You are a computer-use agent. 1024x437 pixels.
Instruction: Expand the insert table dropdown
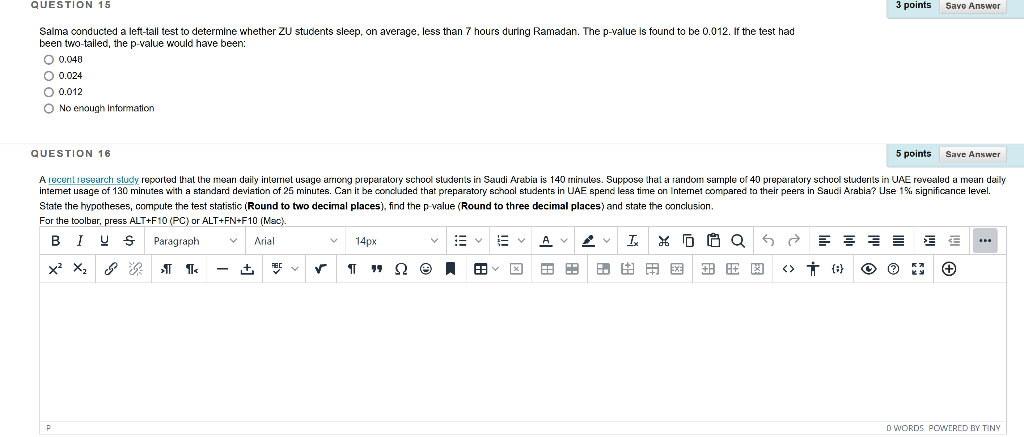click(x=496, y=268)
